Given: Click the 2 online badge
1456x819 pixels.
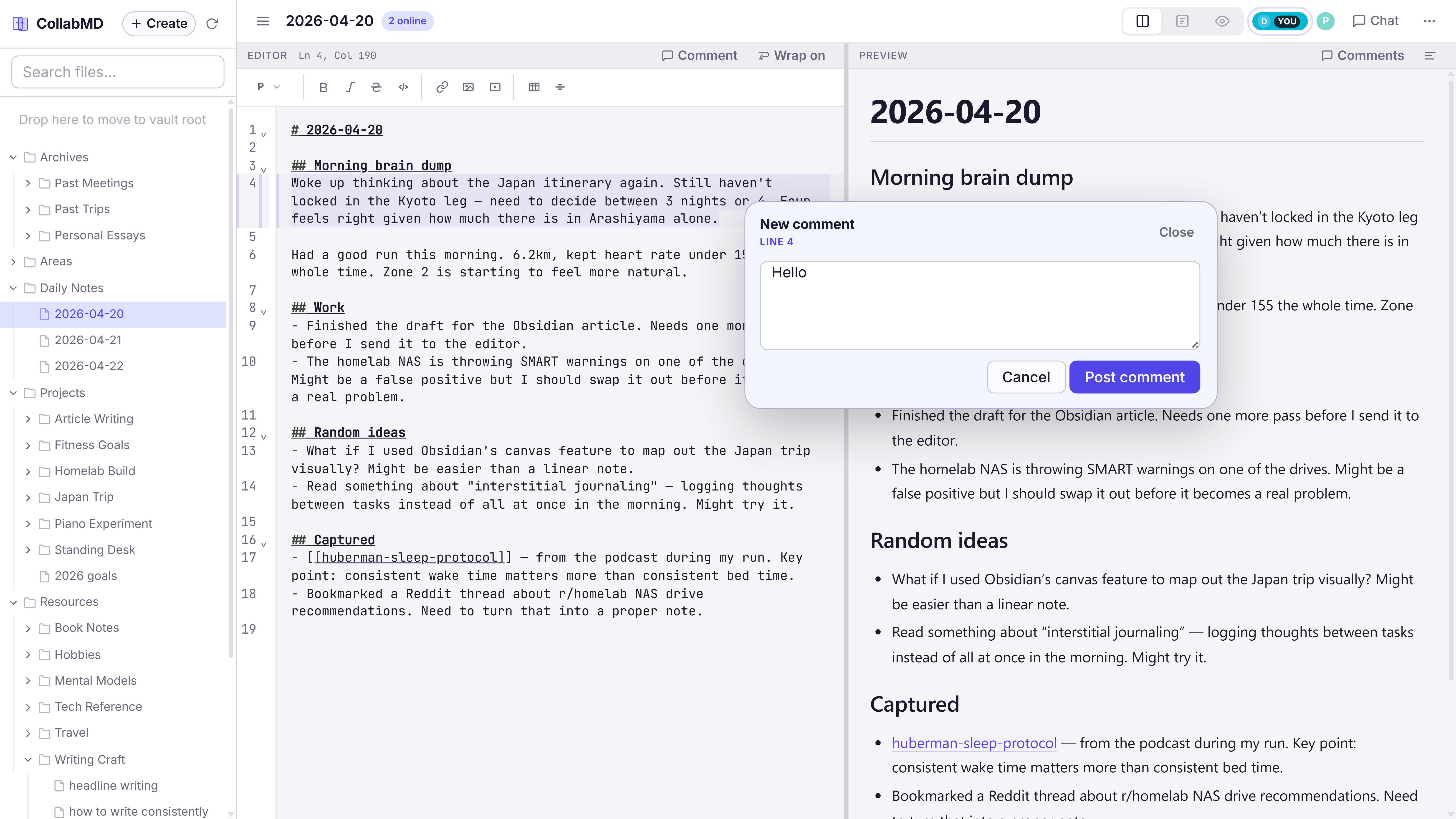Looking at the screenshot, I should (x=407, y=21).
